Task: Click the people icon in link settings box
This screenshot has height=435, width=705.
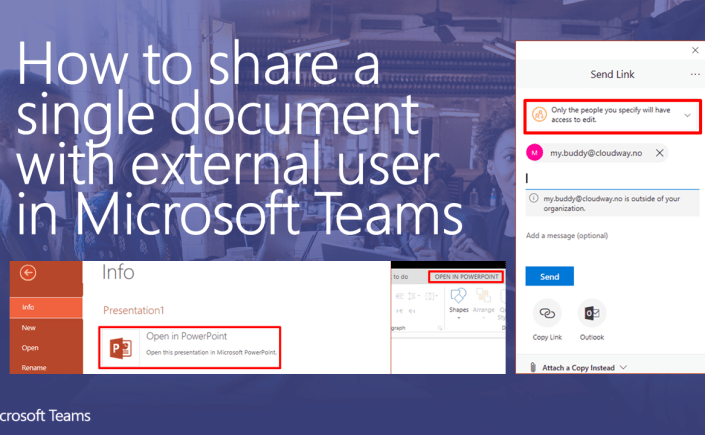Action: click(x=538, y=115)
